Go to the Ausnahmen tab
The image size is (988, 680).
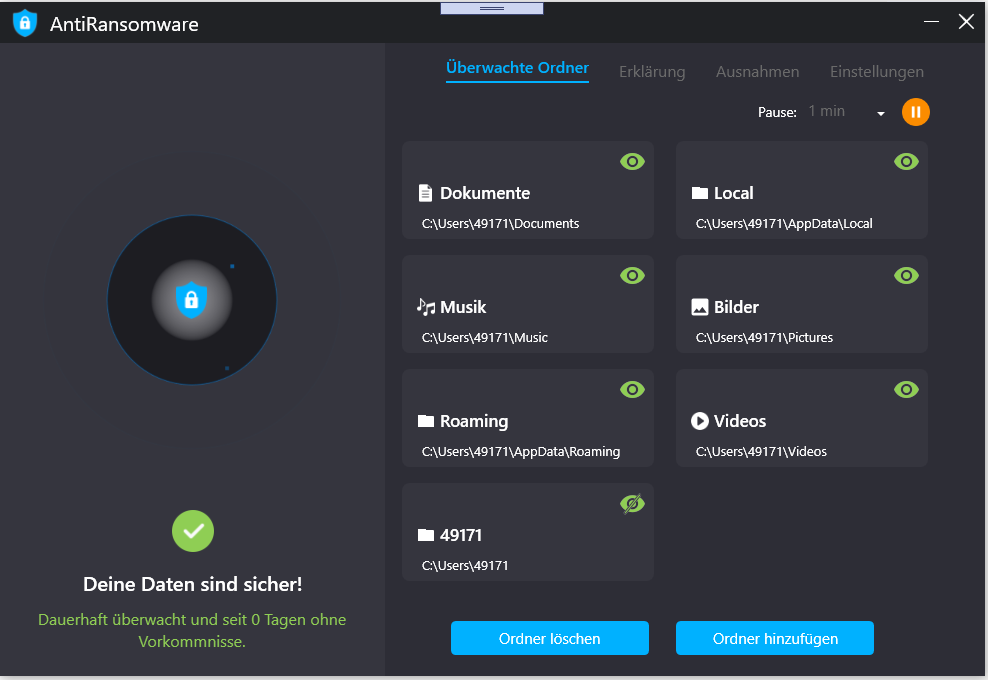click(x=757, y=72)
